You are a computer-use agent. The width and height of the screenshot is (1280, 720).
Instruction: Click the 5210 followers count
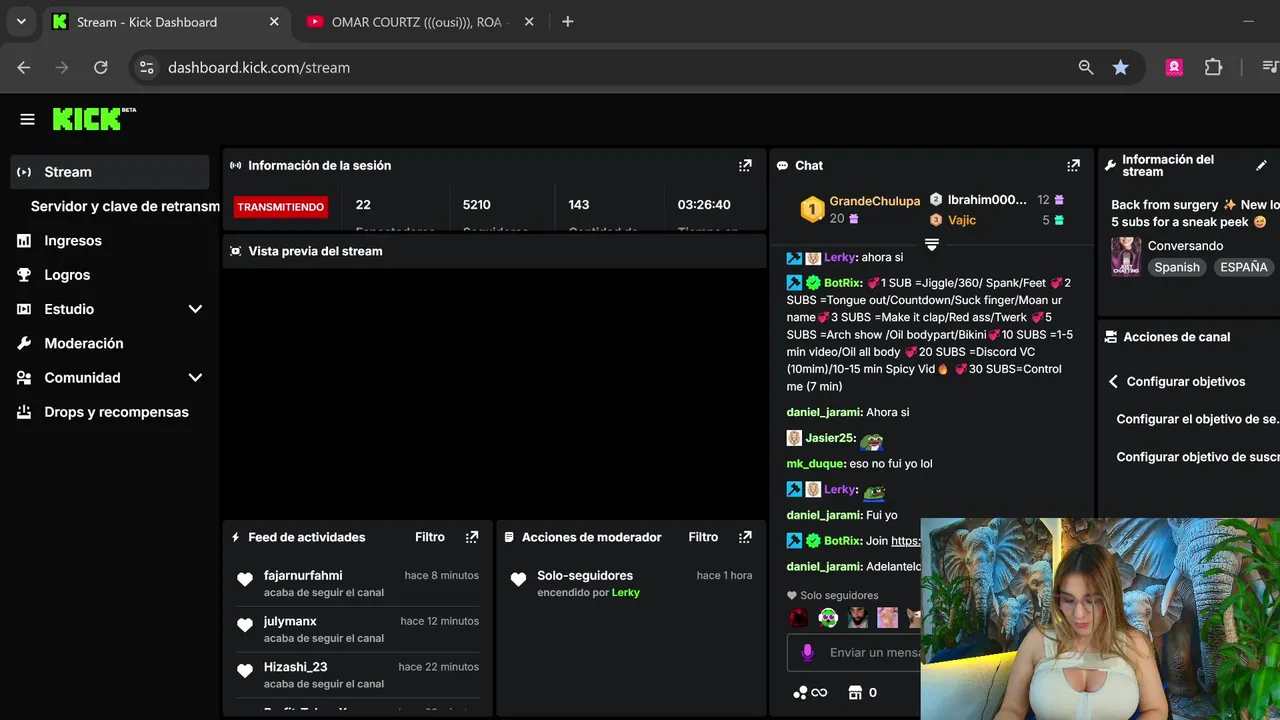pos(477,205)
